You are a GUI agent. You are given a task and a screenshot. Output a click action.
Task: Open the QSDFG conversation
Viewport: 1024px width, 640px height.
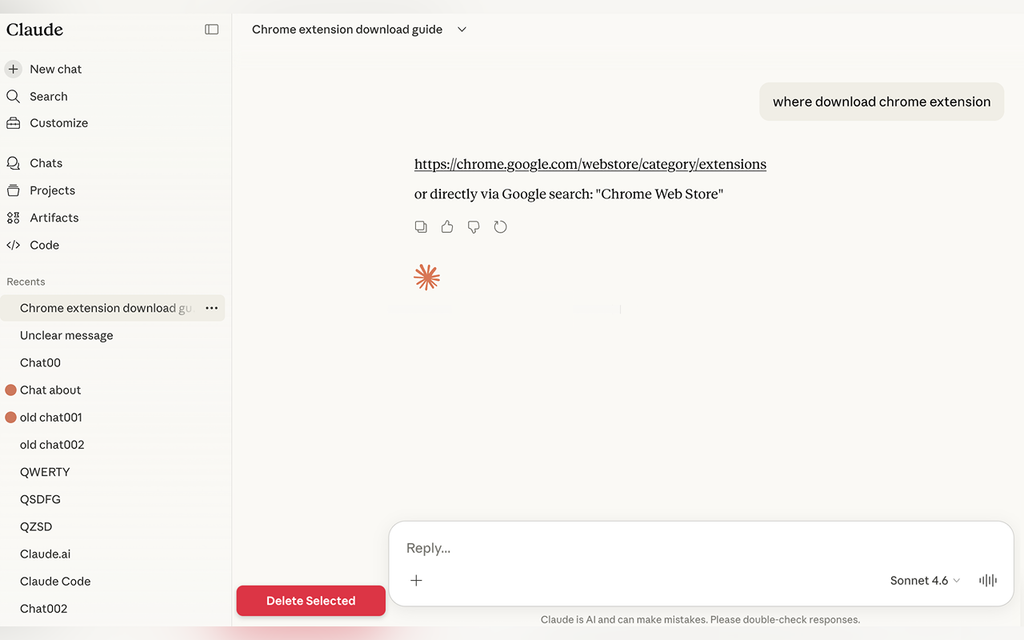click(40, 500)
